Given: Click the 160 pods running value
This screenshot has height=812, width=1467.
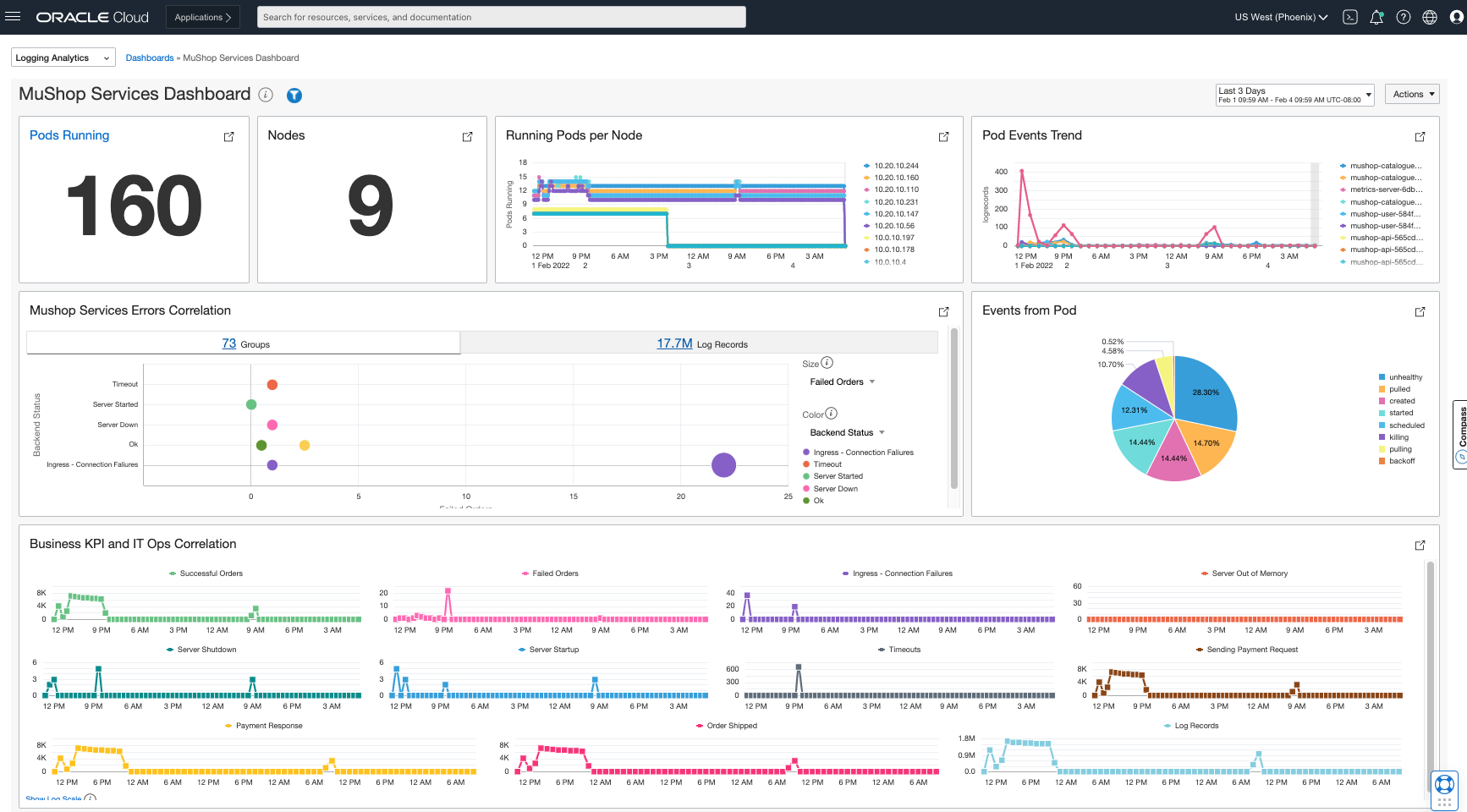Looking at the screenshot, I should [134, 206].
